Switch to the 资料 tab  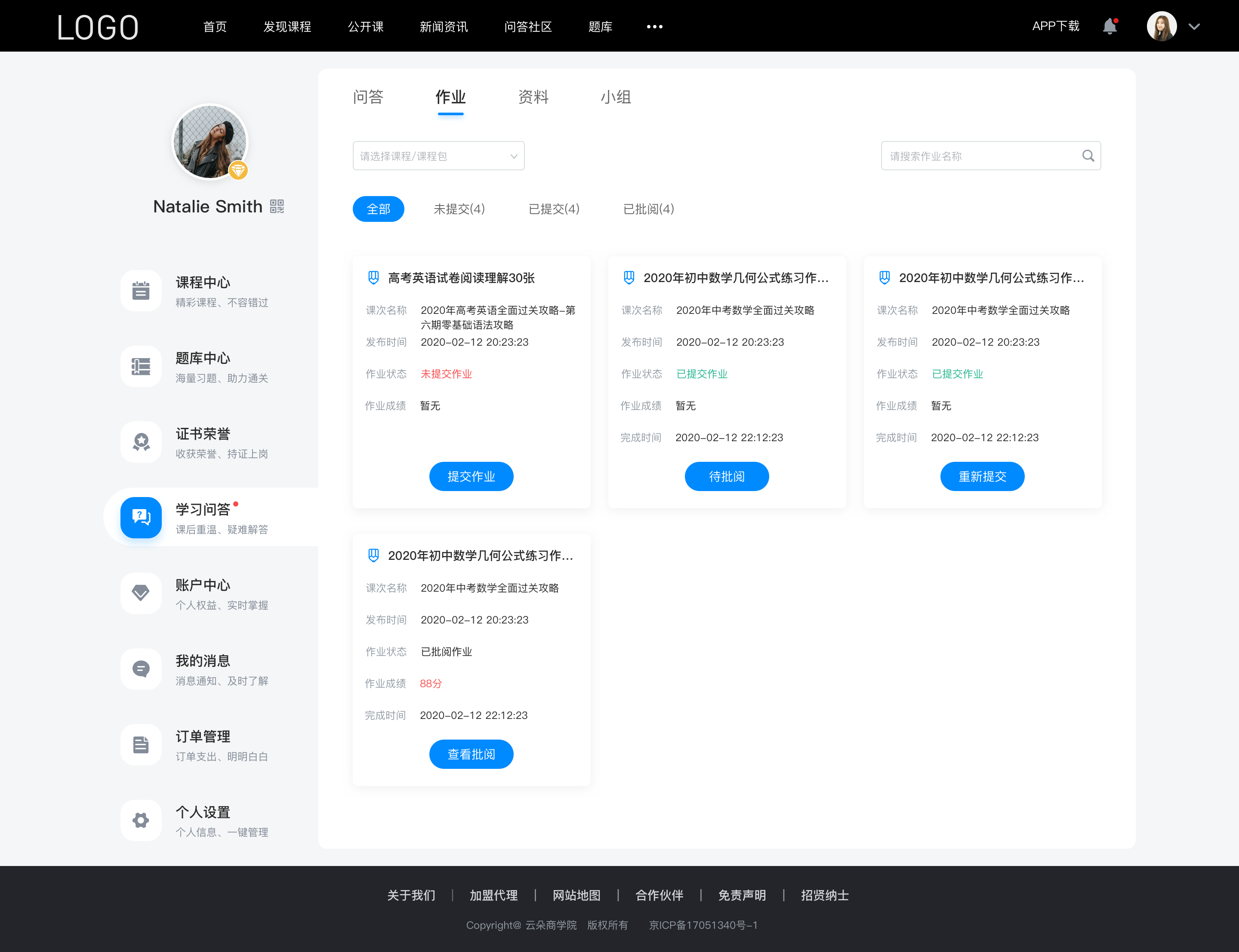pos(533,97)
